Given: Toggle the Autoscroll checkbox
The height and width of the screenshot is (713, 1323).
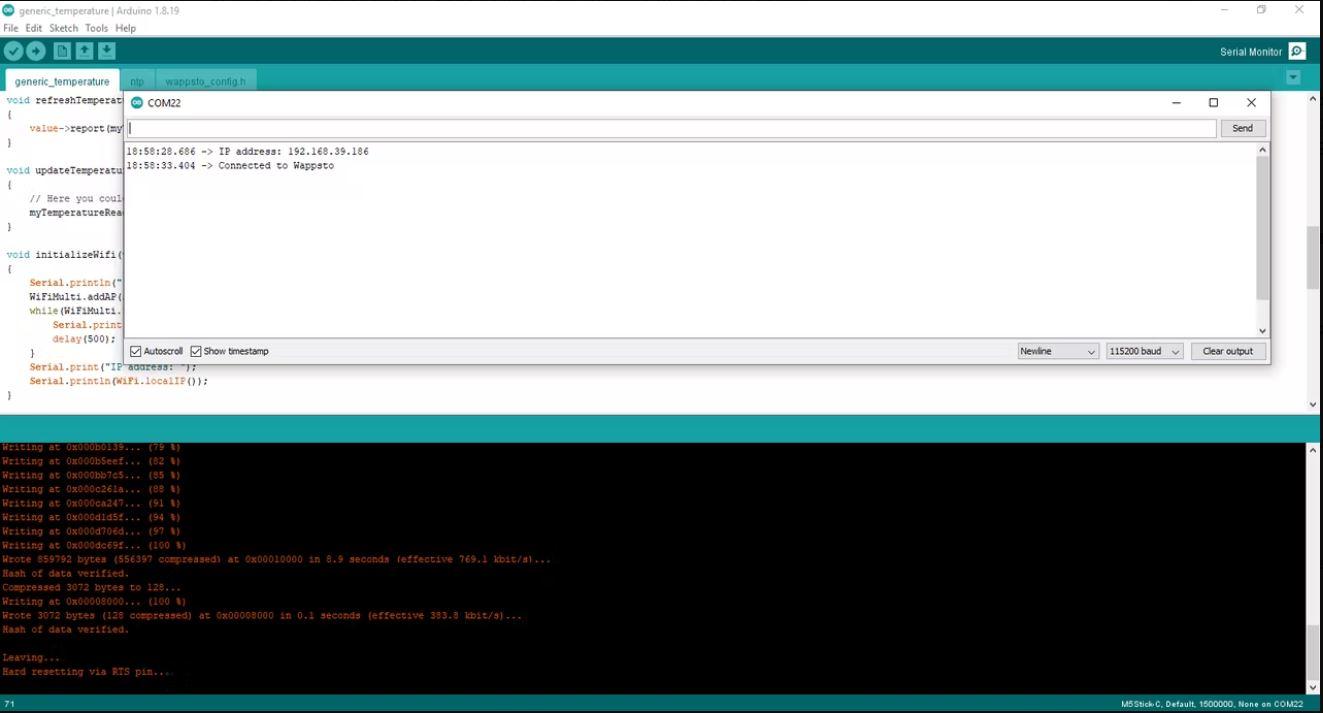Looking at the screenshot, I should click(136, 351).
